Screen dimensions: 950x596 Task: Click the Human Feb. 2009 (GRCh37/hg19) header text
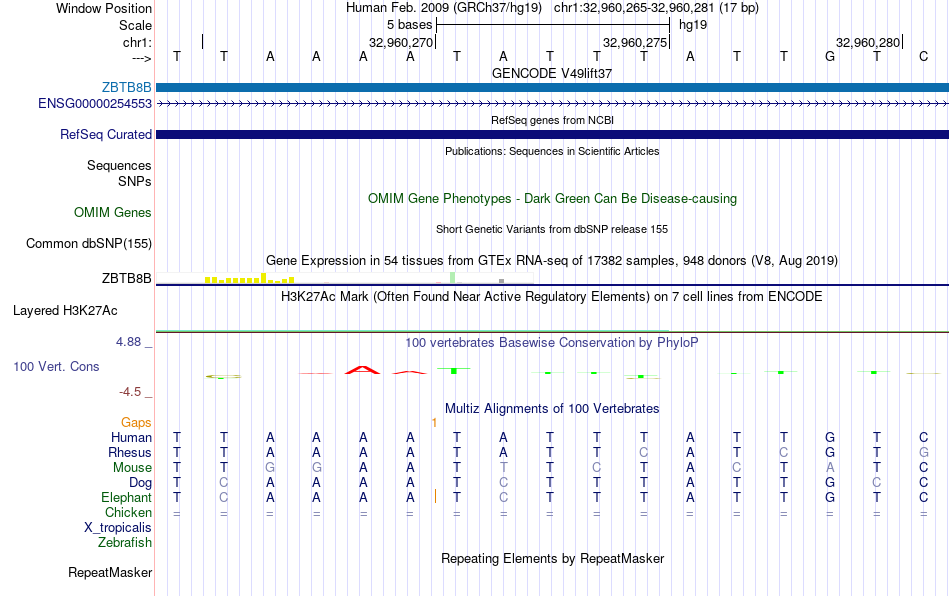(445, 8)
